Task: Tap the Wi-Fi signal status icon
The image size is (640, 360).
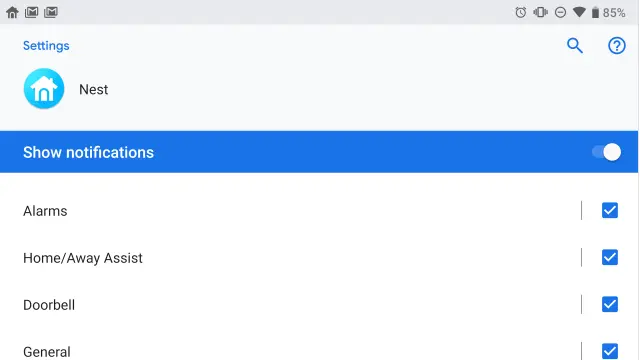Action: click(579, 12)
